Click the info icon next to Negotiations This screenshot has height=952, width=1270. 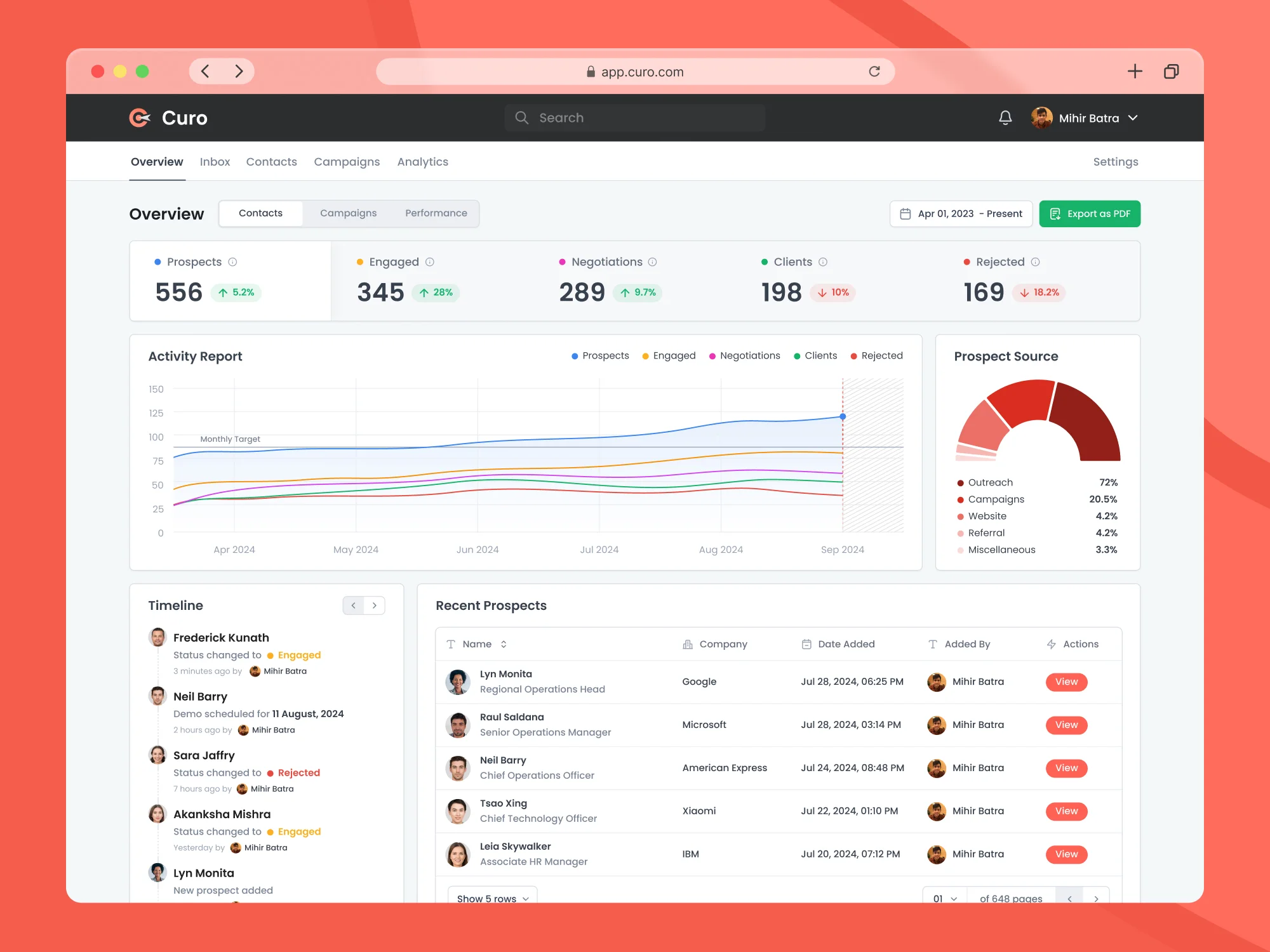(x=652, y=262)
